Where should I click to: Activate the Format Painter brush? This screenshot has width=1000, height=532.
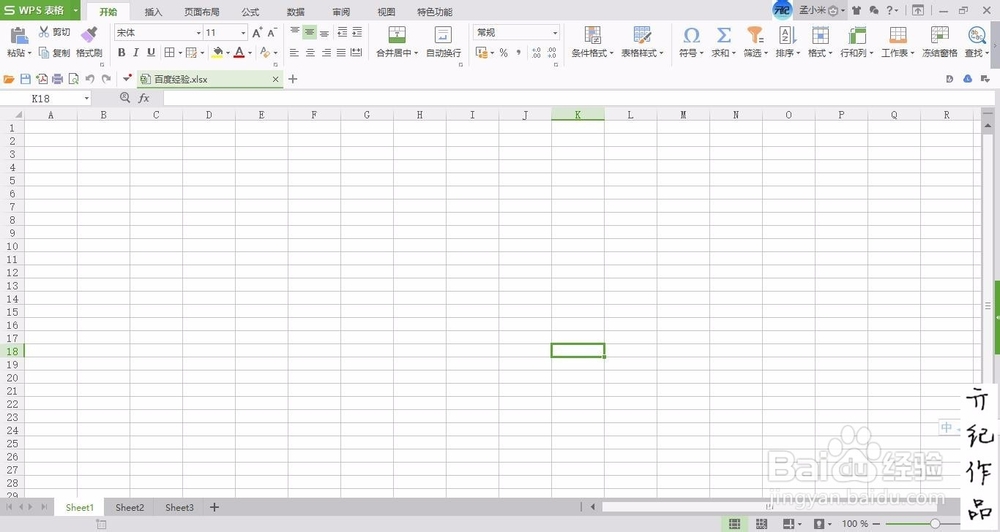tap(89, 34)
